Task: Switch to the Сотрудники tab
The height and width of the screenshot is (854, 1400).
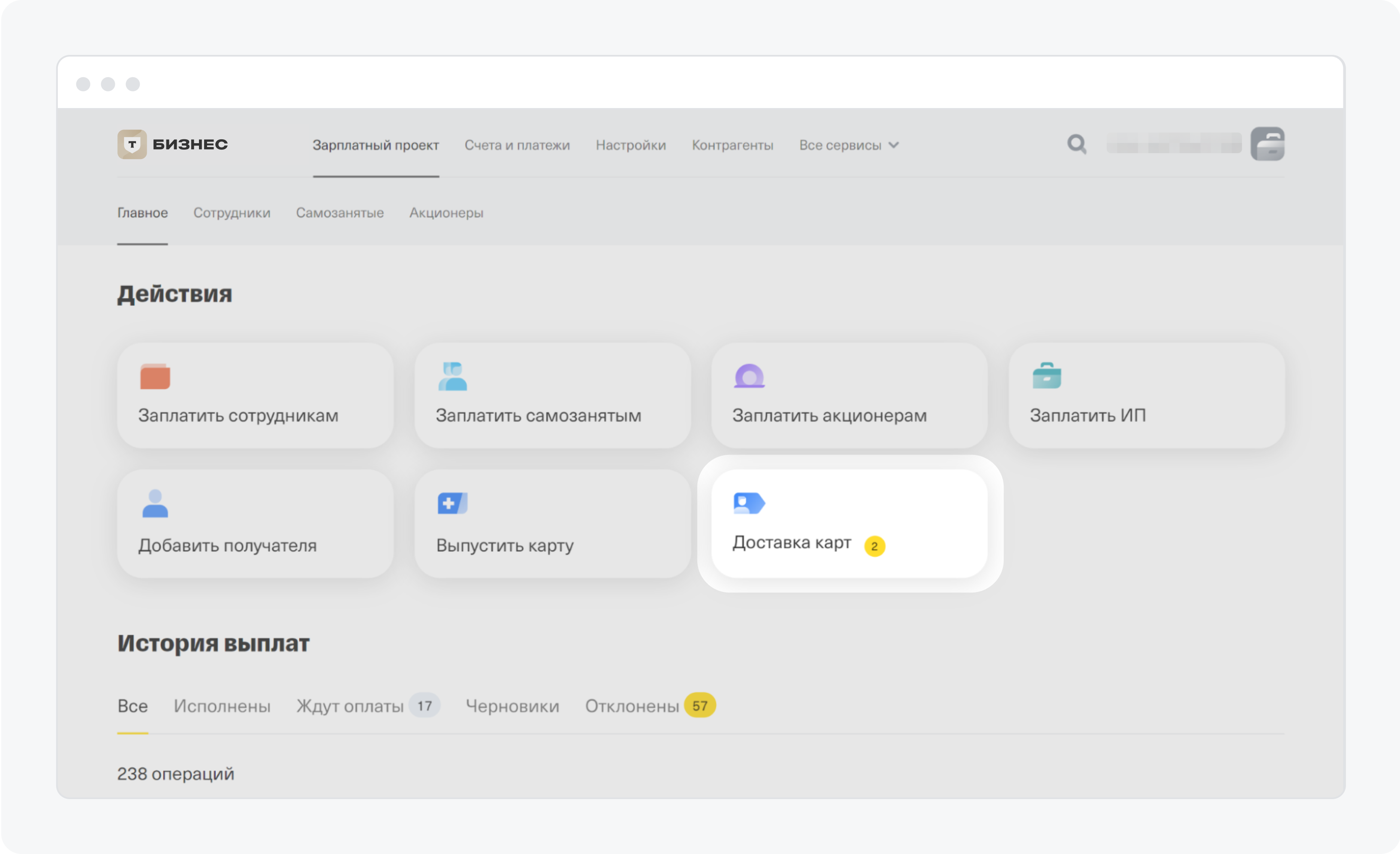Action: (x=232, y=213)
